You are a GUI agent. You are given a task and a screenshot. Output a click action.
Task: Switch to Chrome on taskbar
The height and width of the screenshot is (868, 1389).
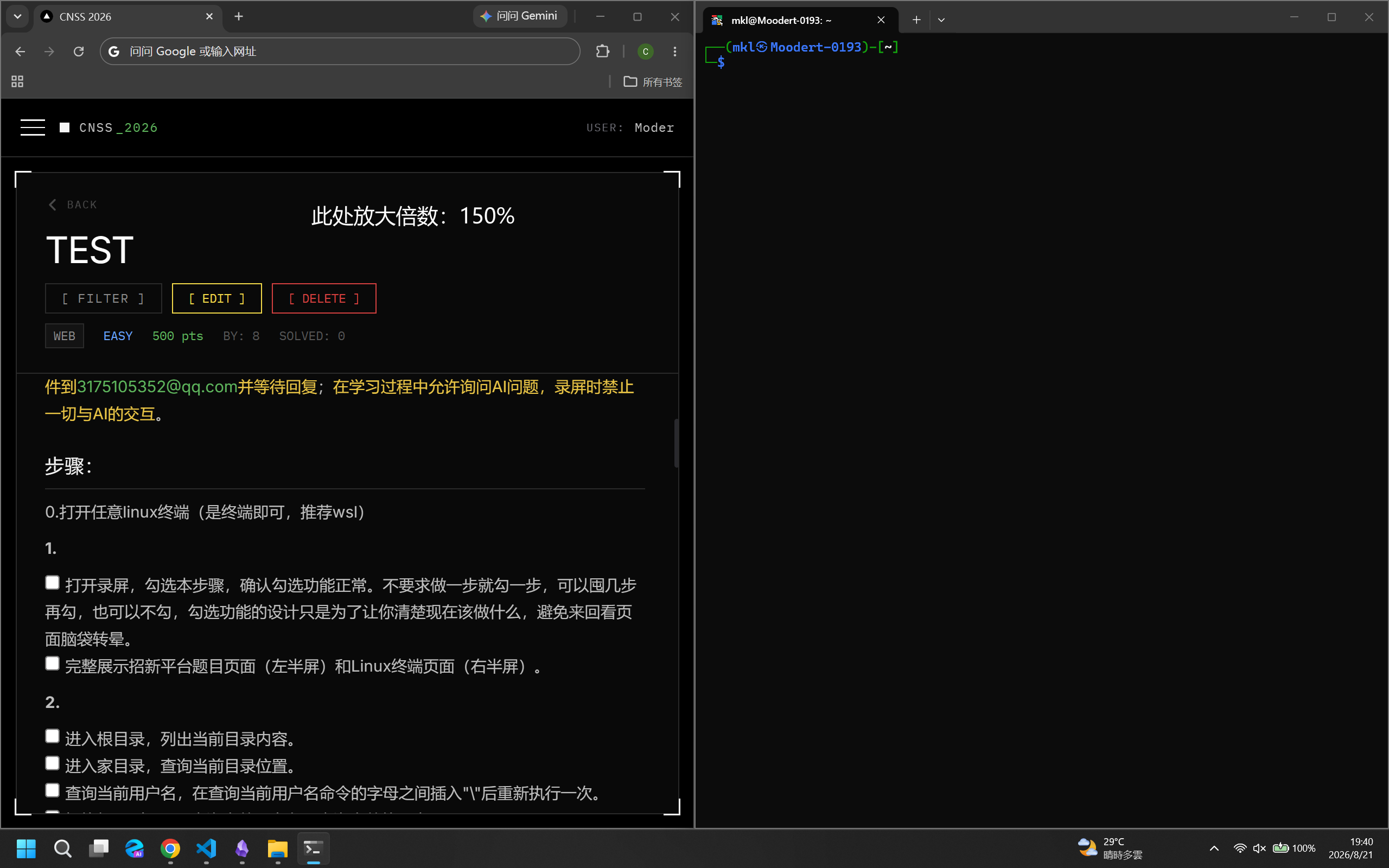tap(170, 848)
